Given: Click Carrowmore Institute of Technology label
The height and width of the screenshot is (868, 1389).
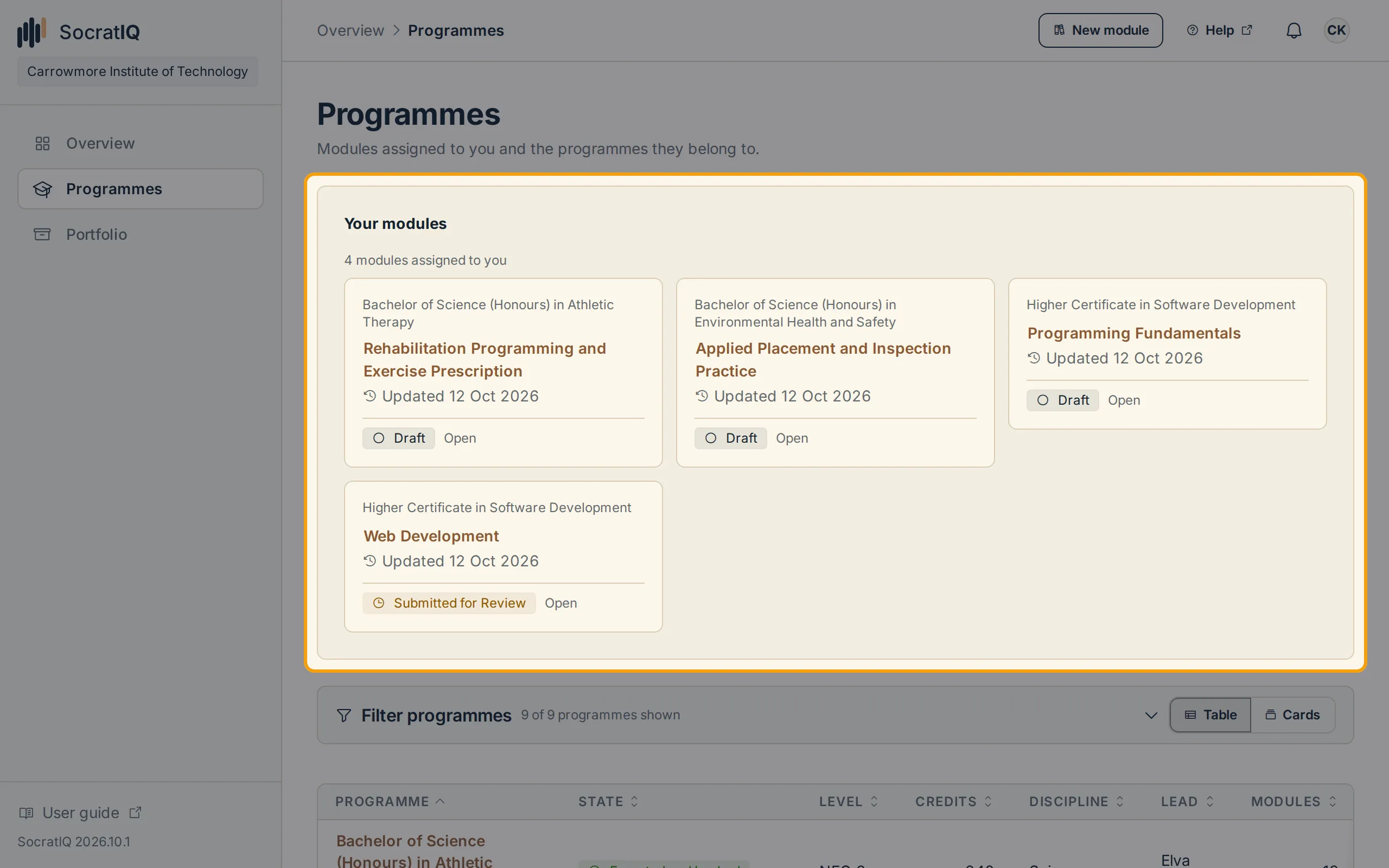Looking at the screenshot, I should click(137, 71).
